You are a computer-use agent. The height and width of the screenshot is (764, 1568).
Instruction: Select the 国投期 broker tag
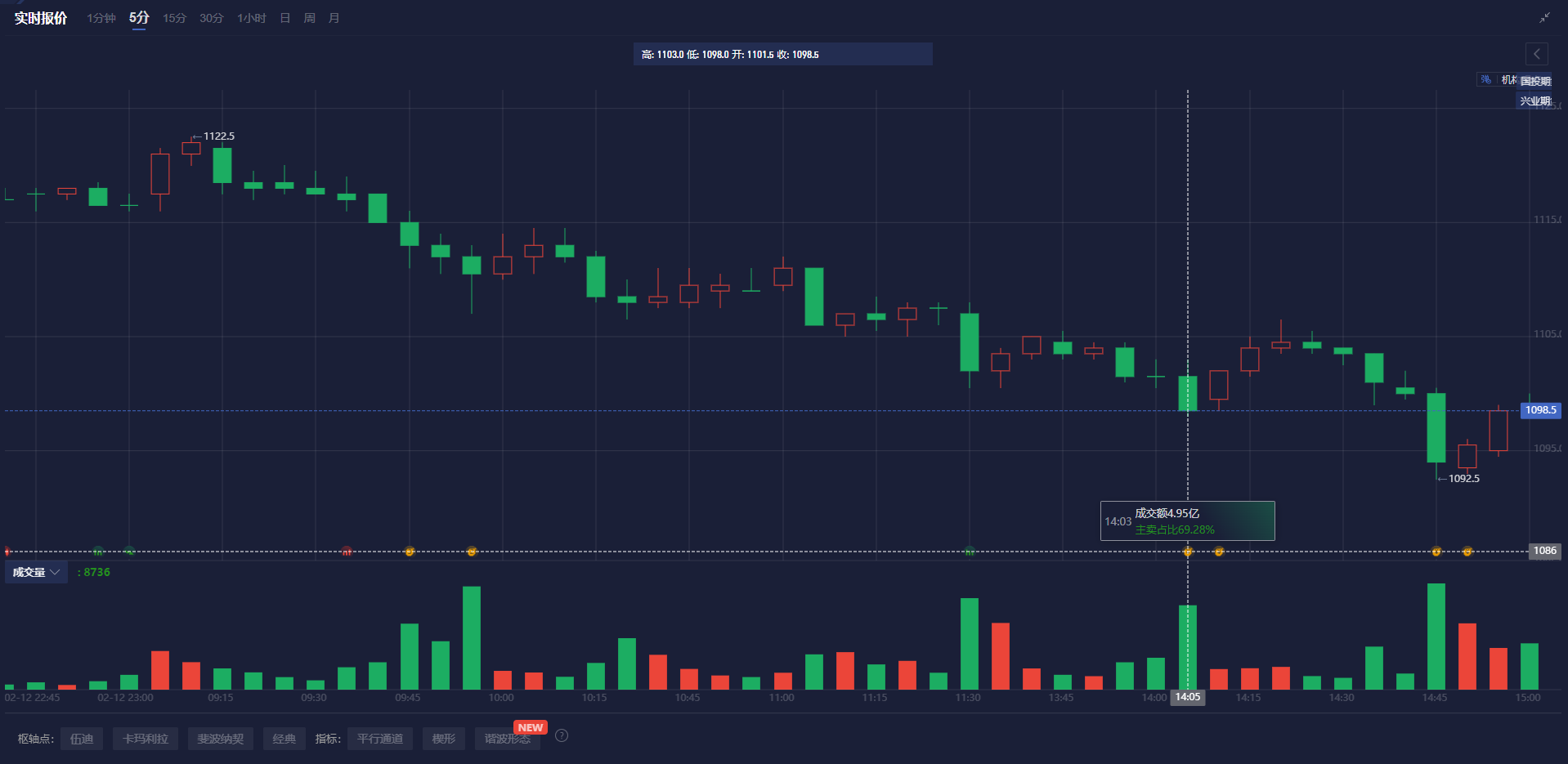[x=1535, y=81]
